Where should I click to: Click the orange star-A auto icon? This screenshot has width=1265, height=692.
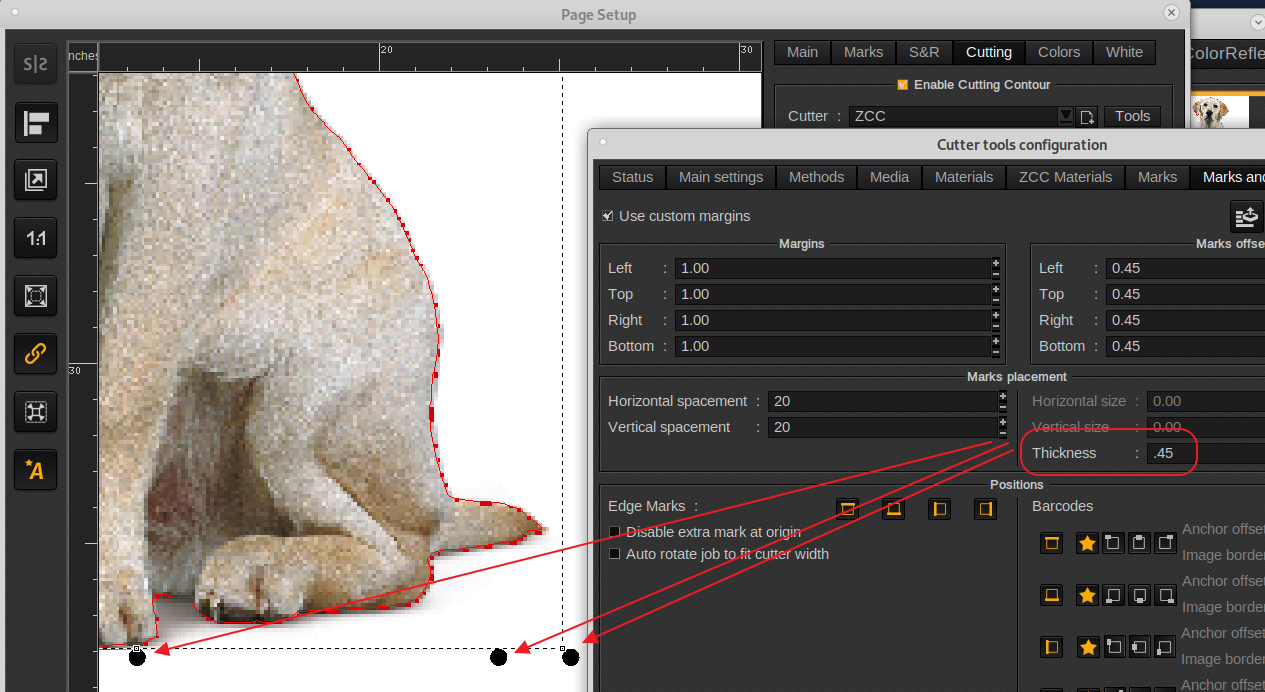[36, 470]
